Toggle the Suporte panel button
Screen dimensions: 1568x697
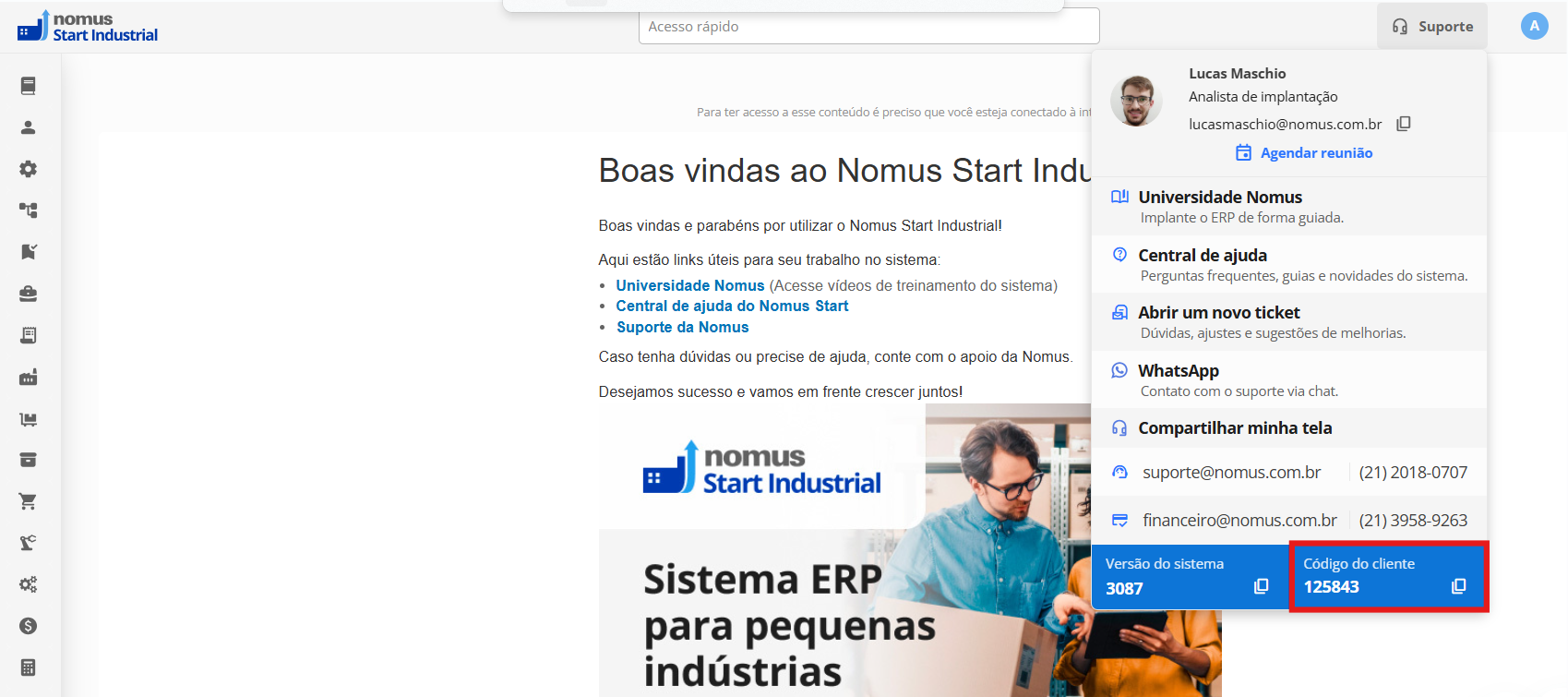(x=1432, y=26)
